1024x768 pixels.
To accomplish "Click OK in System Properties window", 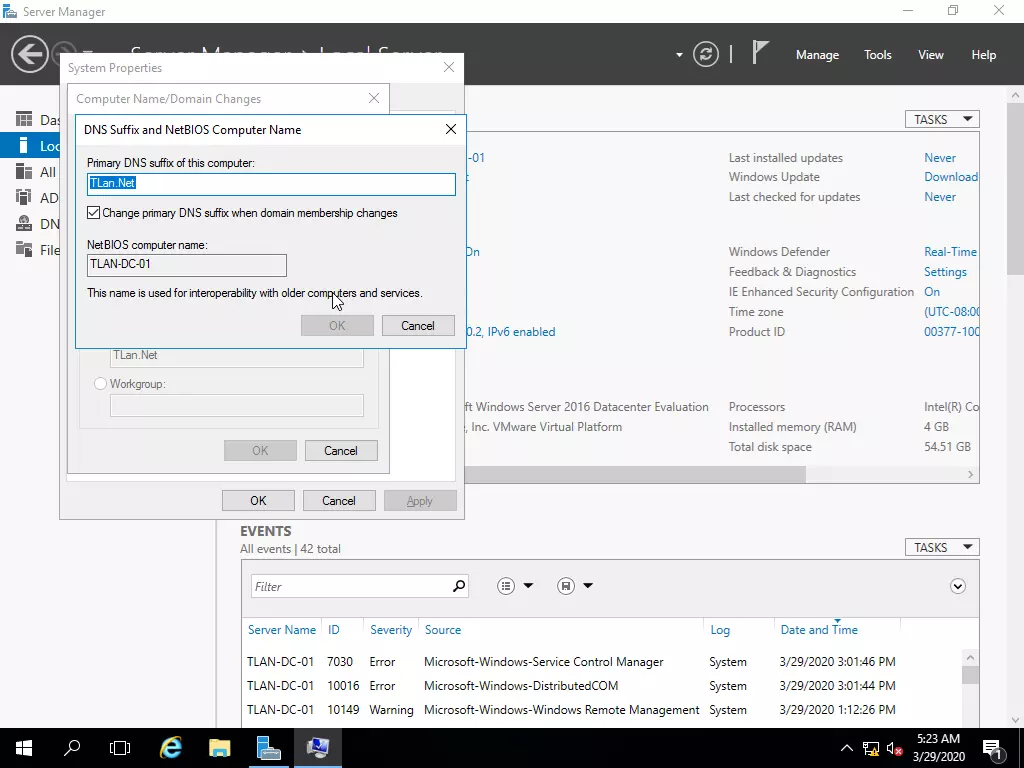I will tap(258, 501).
